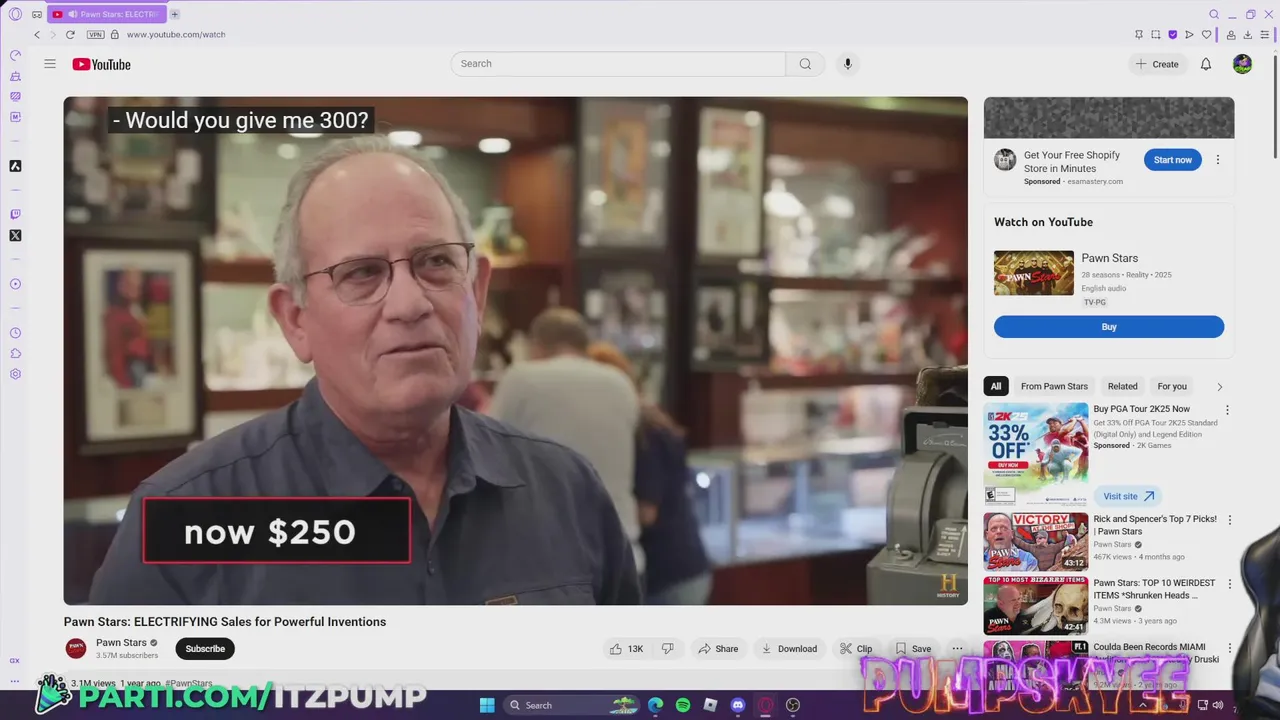1280x720 pixels.
Task: Open the Aria AI sidebar icon
Action: (x=15, y=166)
